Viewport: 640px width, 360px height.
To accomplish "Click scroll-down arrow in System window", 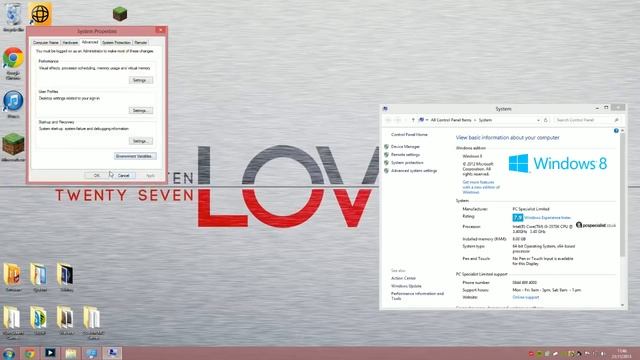I will pyautogui.click(x=622, y=305).
